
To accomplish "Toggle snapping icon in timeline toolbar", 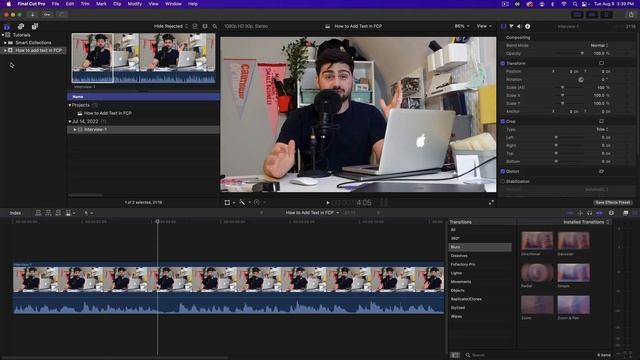I will tap(599, 213).
